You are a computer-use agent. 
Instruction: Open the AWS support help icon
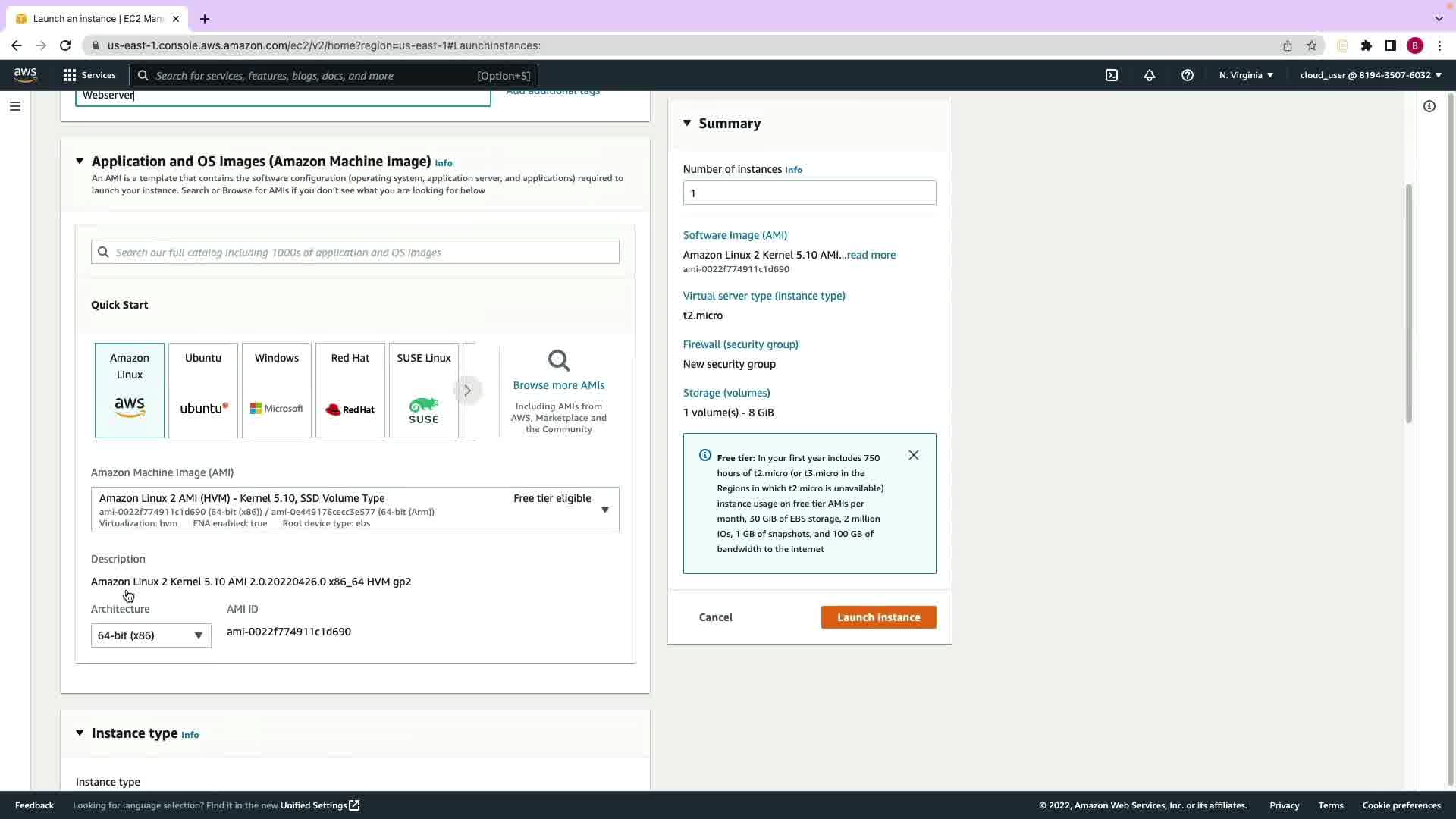click(x=1188, y=75)
